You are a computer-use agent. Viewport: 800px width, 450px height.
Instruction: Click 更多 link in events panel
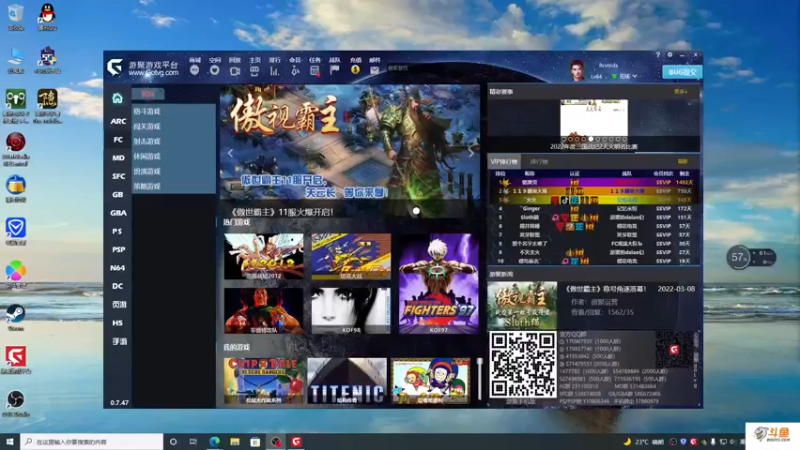pos(681,92)
